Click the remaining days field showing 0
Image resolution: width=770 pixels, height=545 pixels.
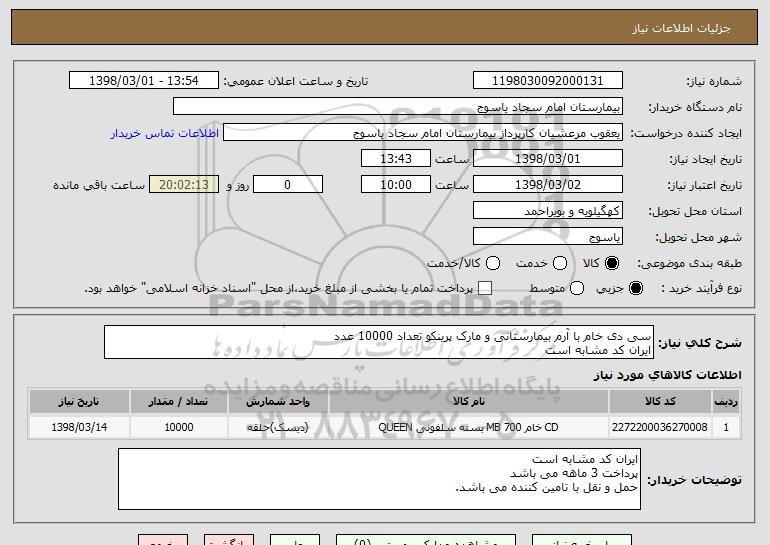tap(288, 185)
